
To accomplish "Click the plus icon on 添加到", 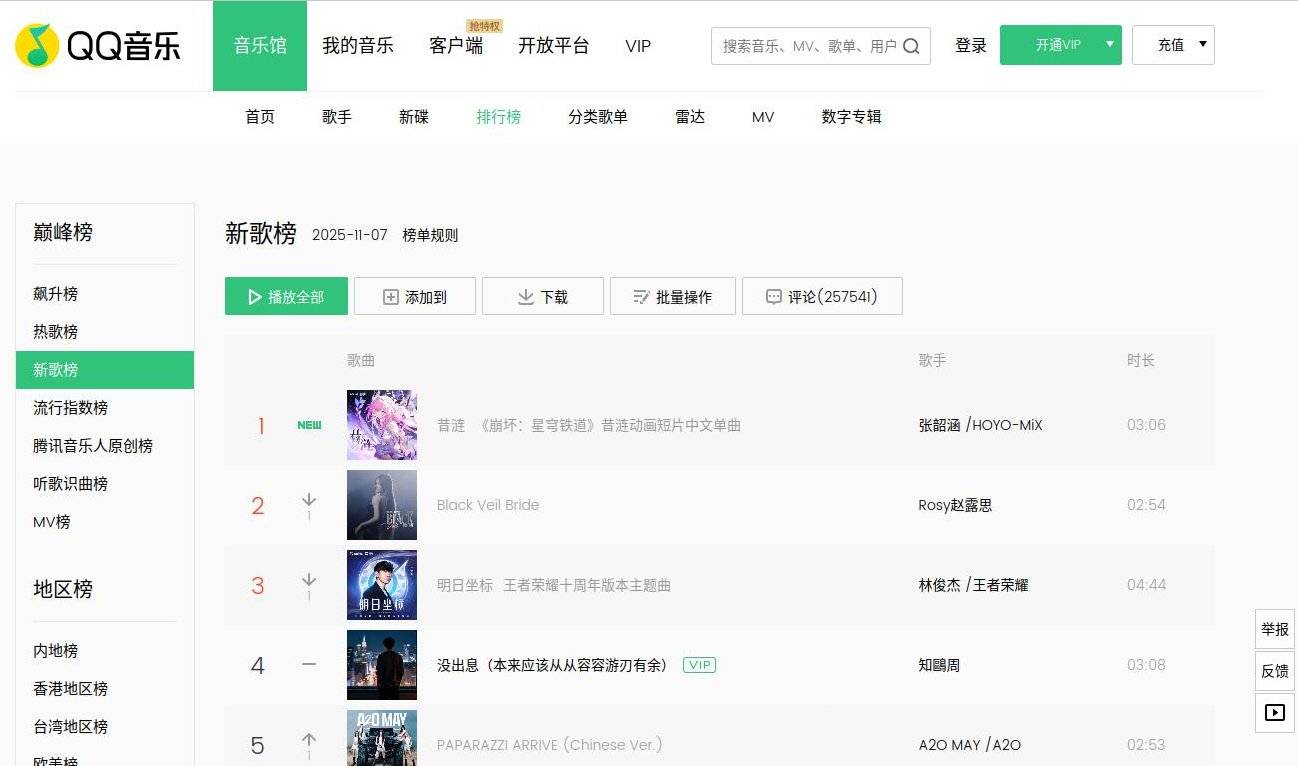I will tap(391, 297).
